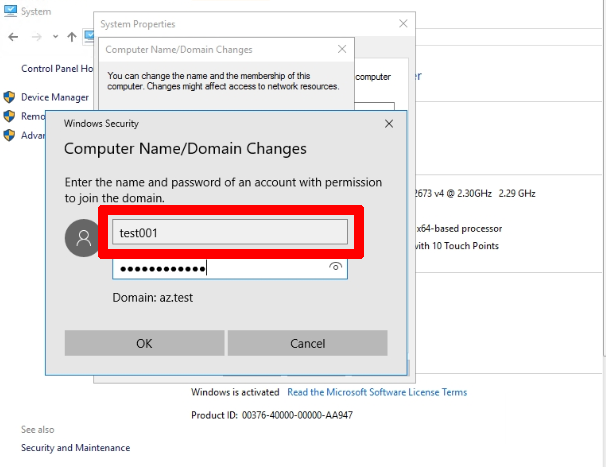Viewport: 606px width, 467px height.
Task: Click the shield icon beside Remote settings
Action: click(9, 116)
